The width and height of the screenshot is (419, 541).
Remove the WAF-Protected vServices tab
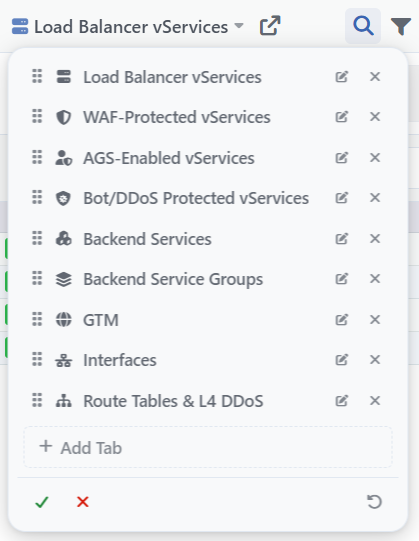click(x=375, y=117)
